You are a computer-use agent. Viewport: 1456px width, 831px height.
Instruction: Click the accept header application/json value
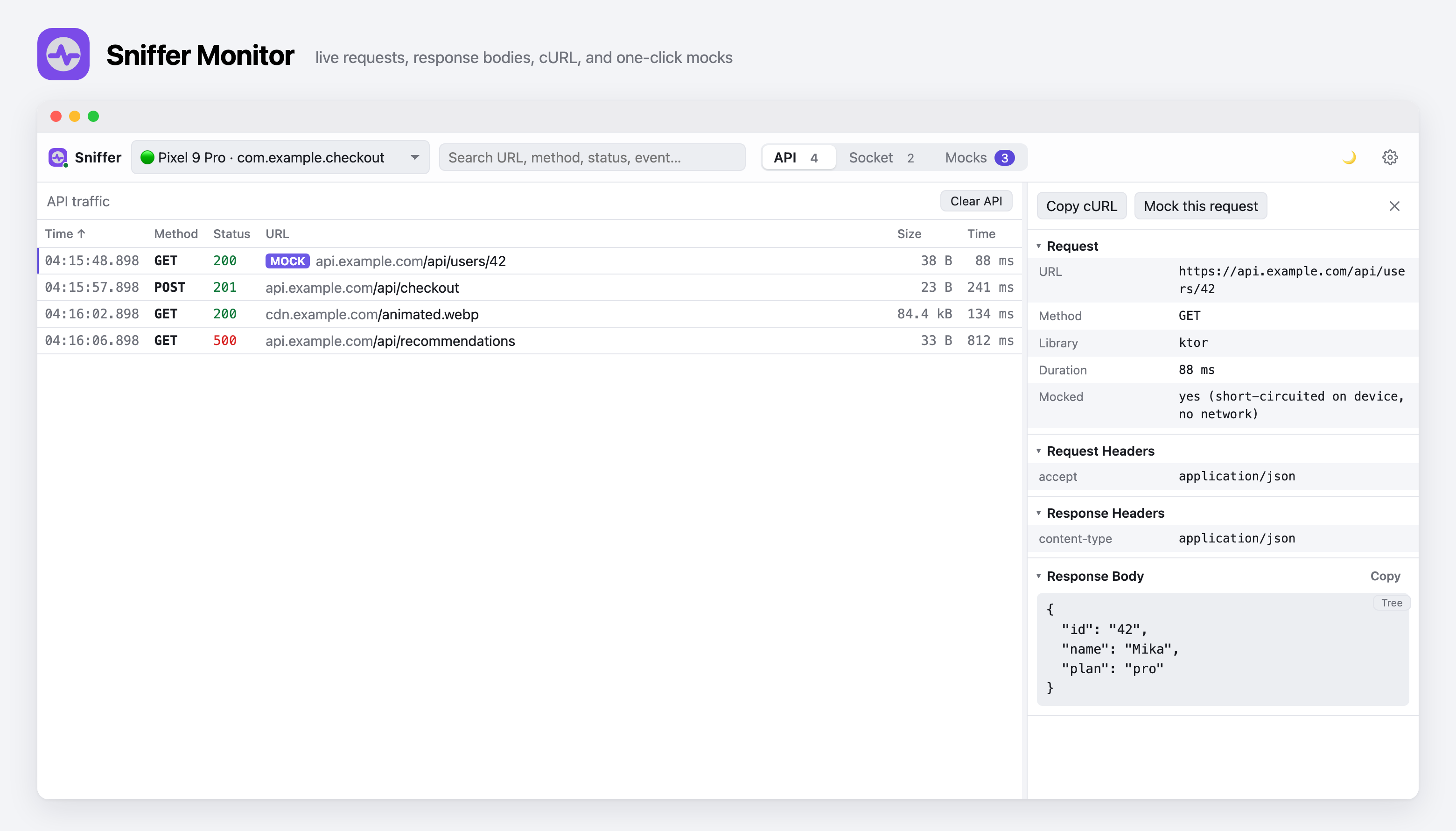[1237, 476]
